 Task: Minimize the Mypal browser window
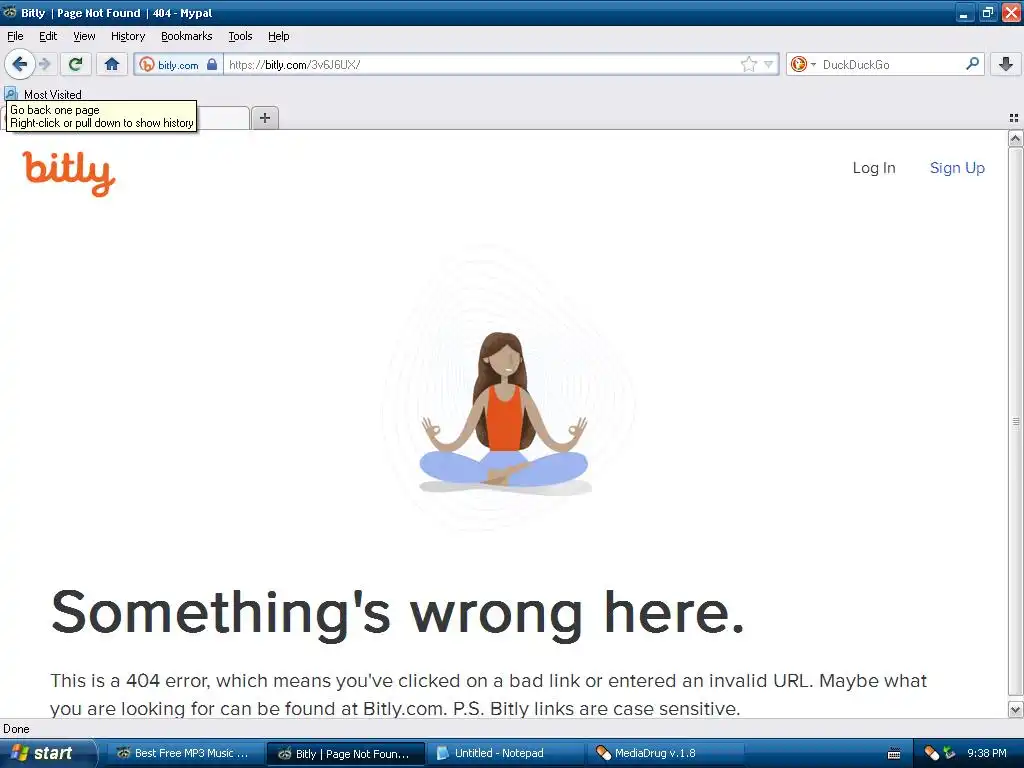point(964,13)
